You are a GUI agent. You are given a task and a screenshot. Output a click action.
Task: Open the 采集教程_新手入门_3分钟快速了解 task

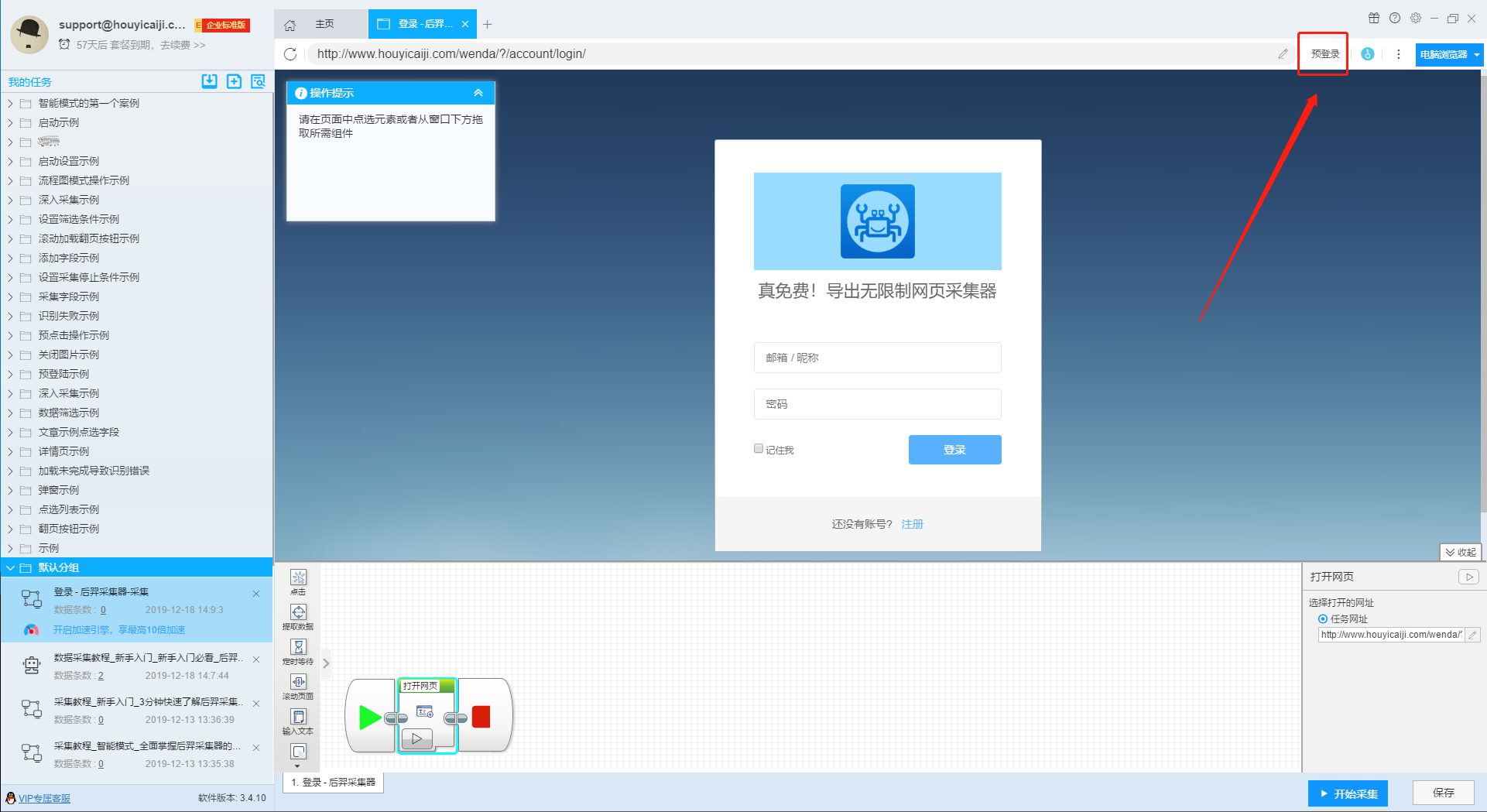(137, 710)
